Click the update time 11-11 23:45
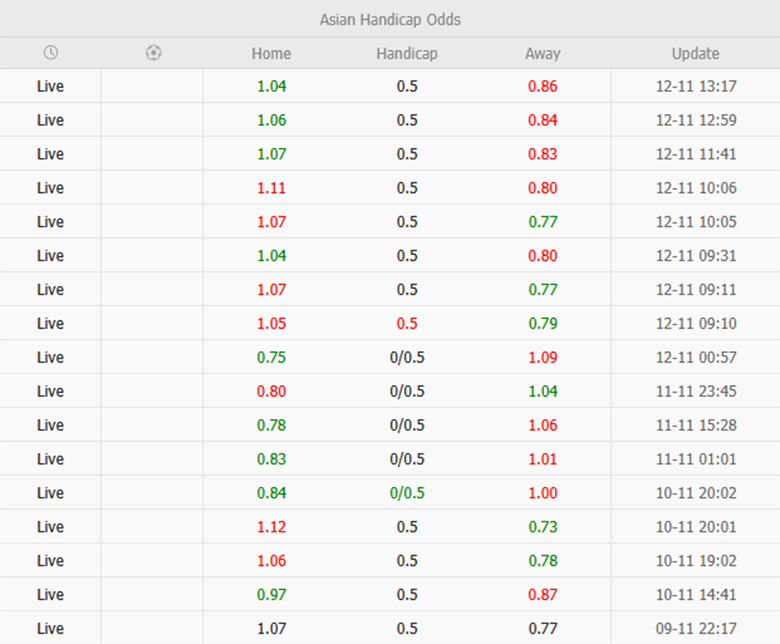 pos(696,392)
